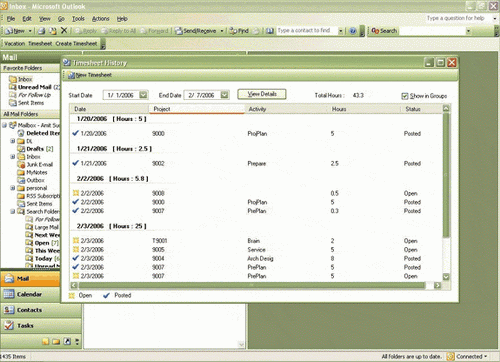
Task: Open the Address Book icon
Action: [270, 31]
